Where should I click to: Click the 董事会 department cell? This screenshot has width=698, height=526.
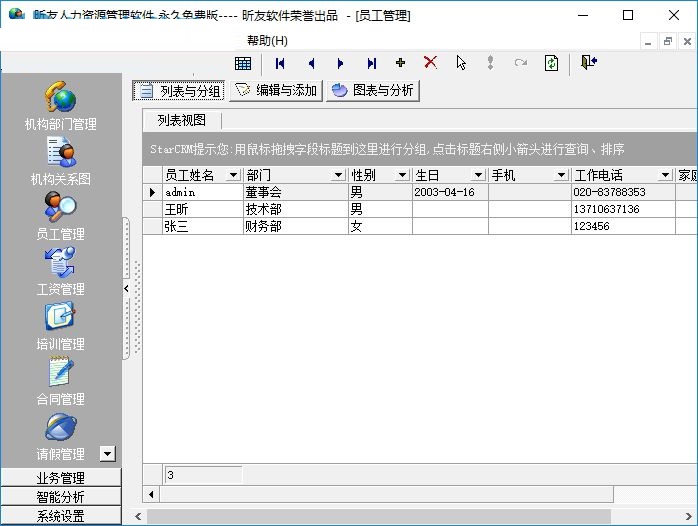tap(296, 192)
